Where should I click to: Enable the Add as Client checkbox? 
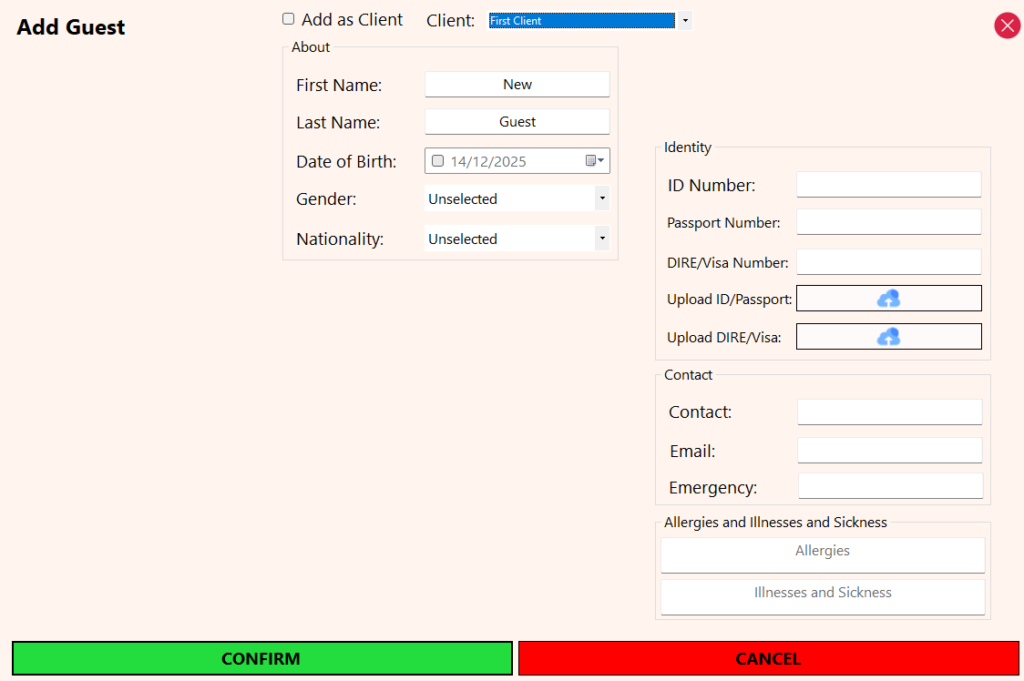pos(289,19)
